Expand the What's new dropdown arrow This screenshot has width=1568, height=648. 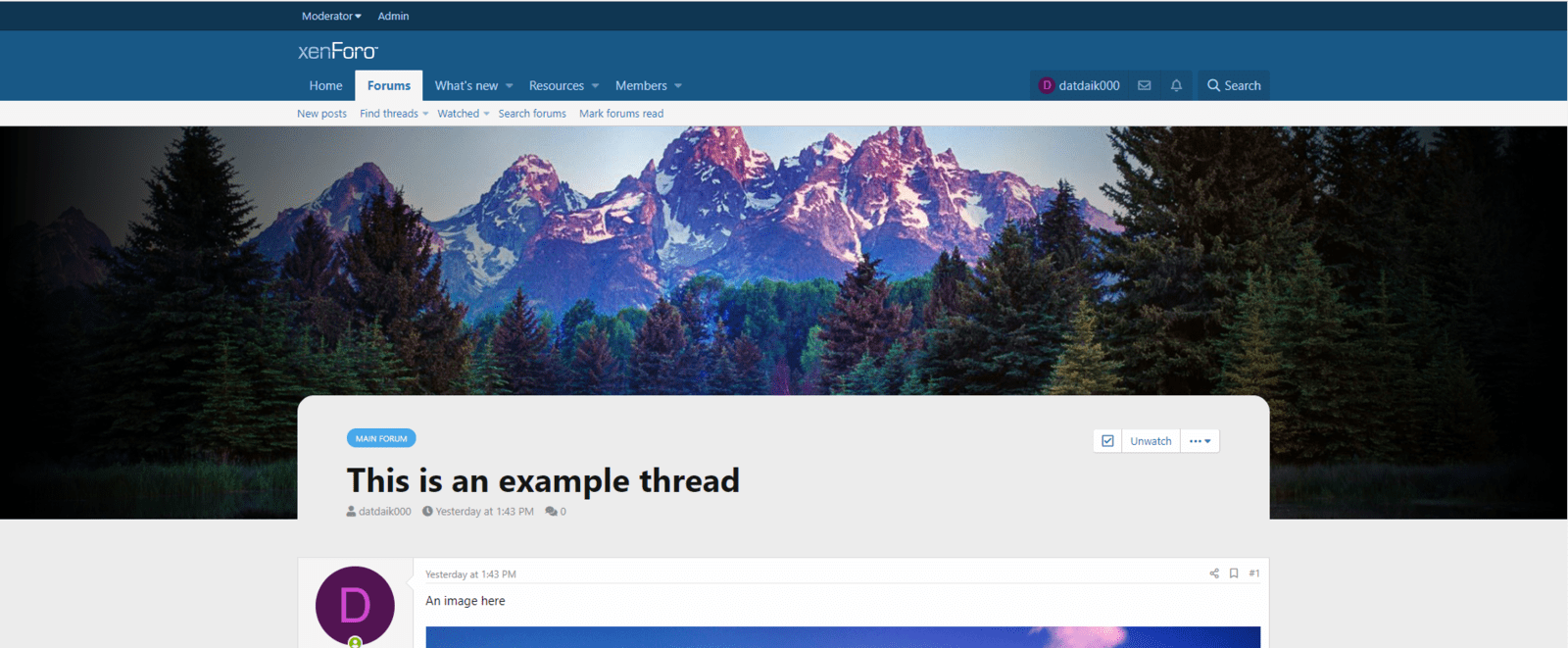[510, 86]
